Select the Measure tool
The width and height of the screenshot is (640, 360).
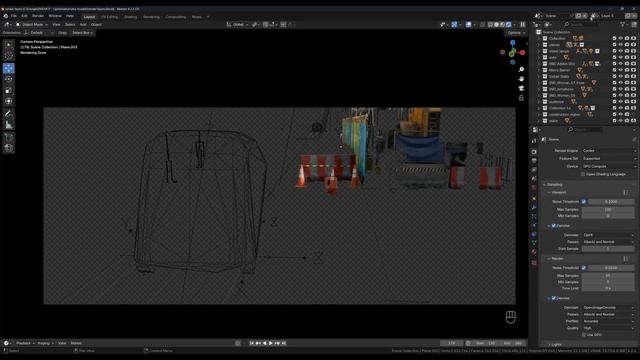coord(9,125)
